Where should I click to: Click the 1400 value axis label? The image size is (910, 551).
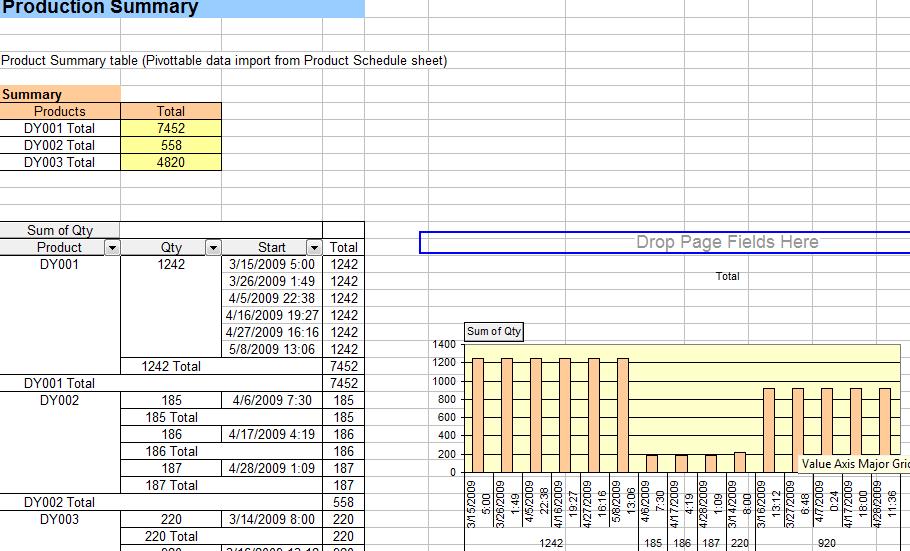[x=444, y=344]
